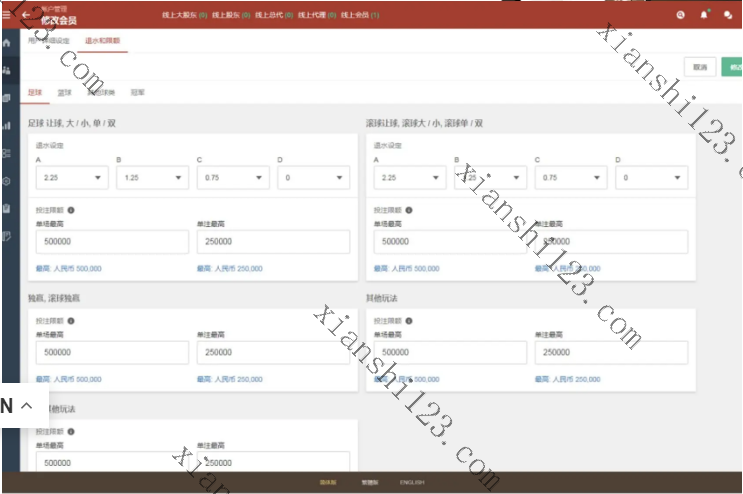743x494 pixels.
Task: Open the list view icon in sidebar
Action: (7, 153)
